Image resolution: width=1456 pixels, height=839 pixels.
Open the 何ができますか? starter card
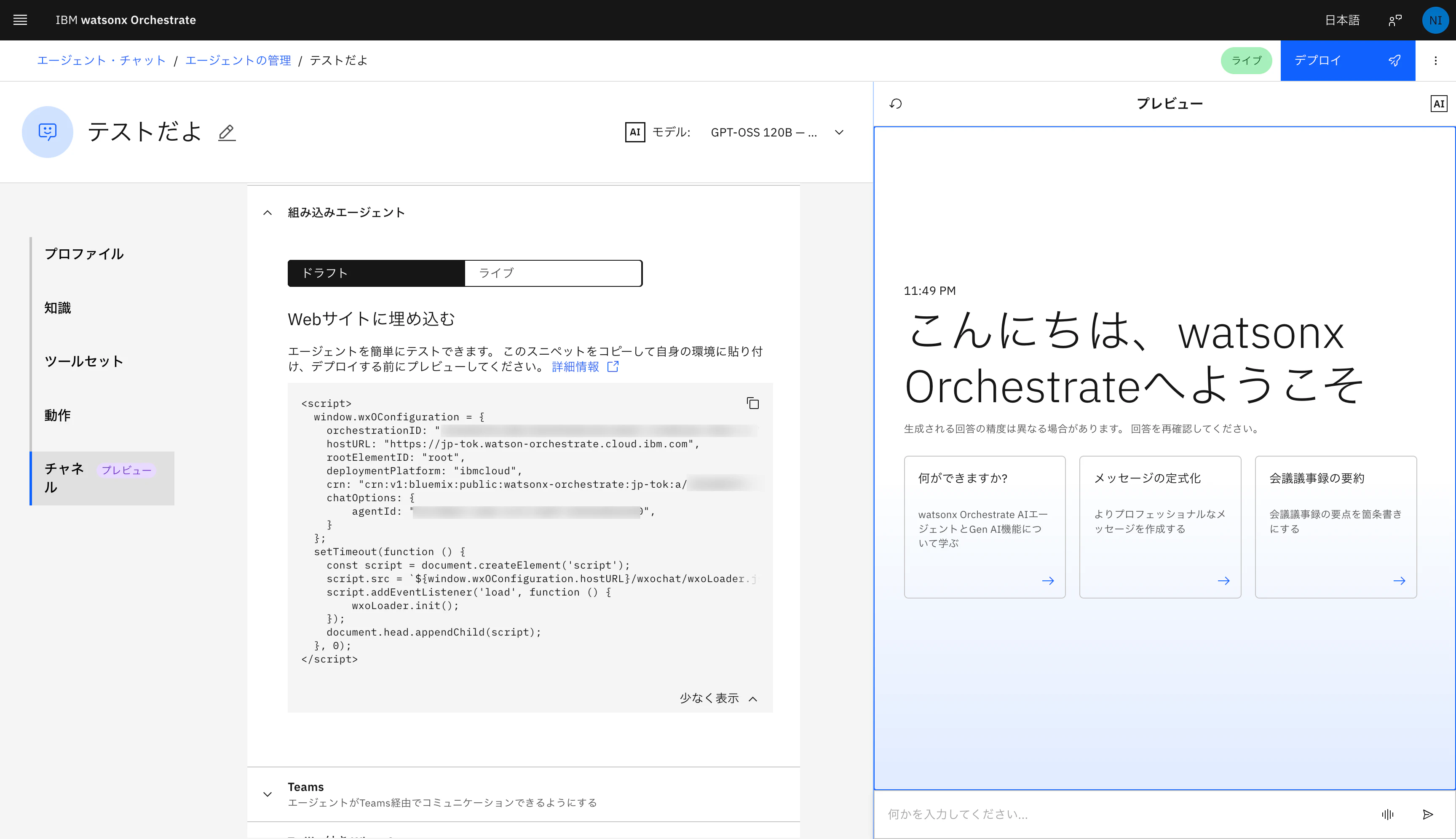click(985, 526)
